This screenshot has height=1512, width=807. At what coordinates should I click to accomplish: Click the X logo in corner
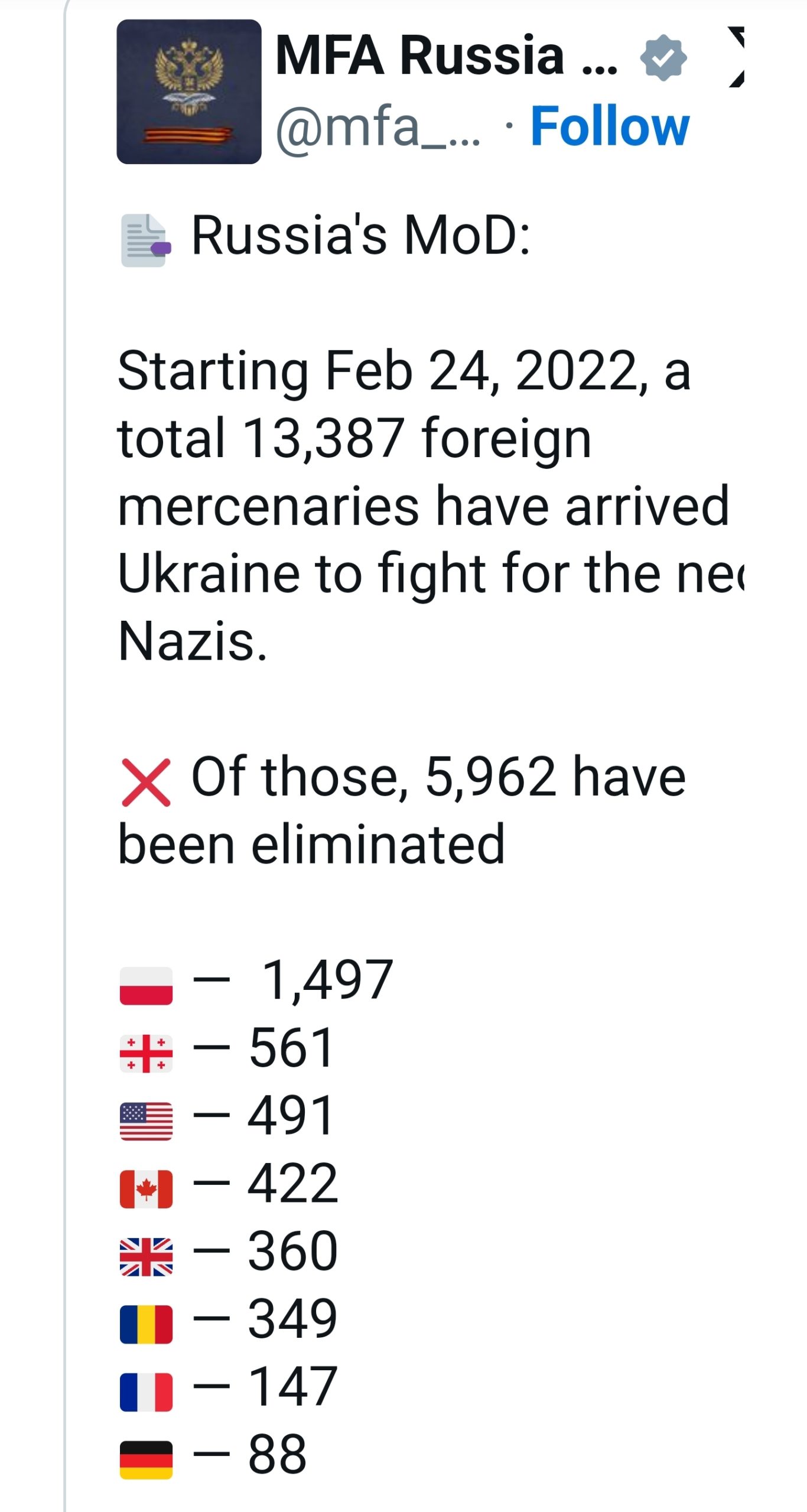pos(736,57)
